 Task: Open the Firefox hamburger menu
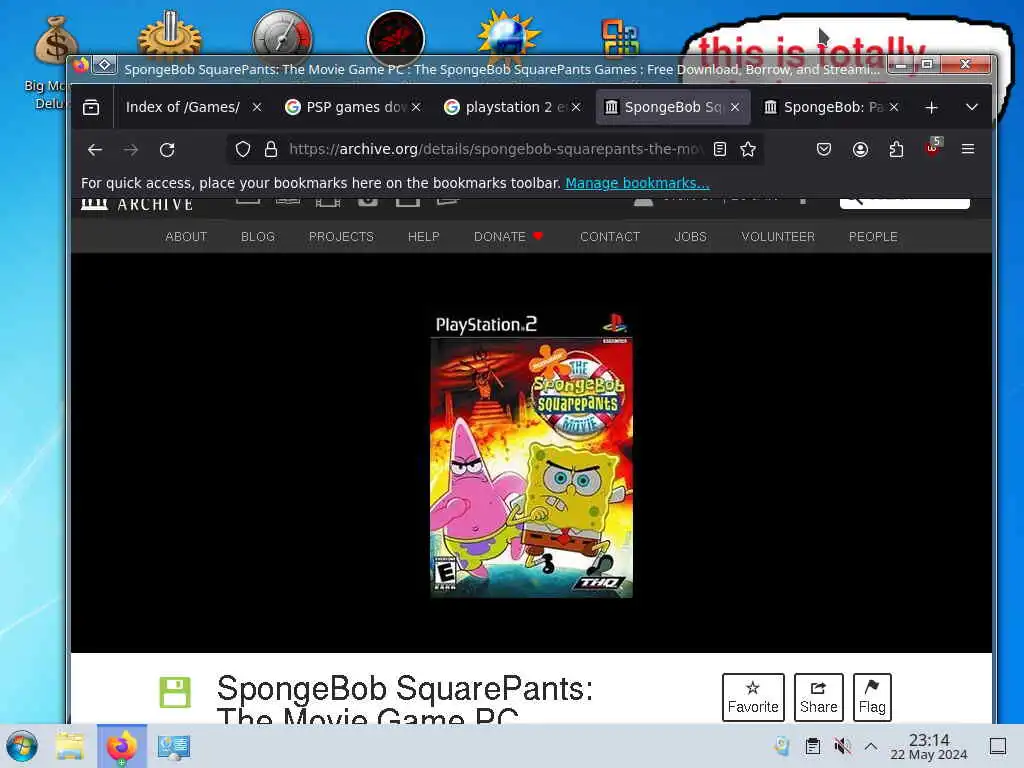coord(968,150)
